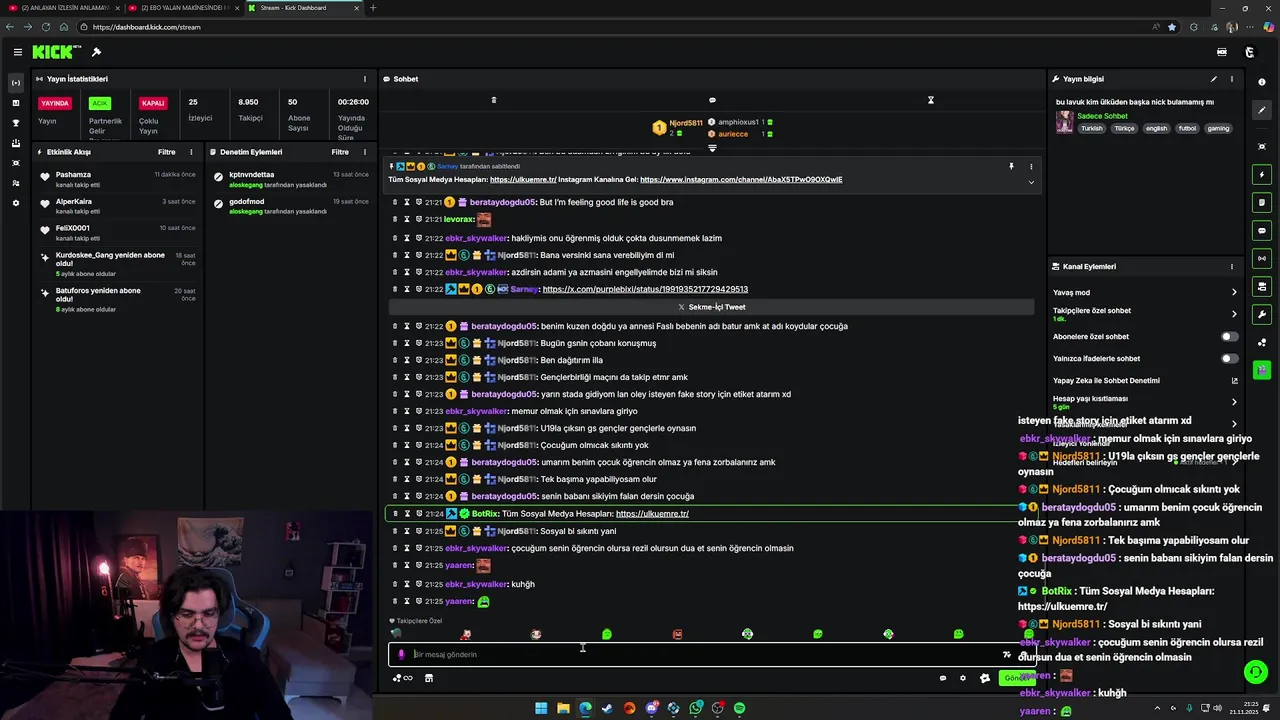Open the Takipçilere özel sohbet option
The image size is (1280, 720).
(x=1146, y=314)
